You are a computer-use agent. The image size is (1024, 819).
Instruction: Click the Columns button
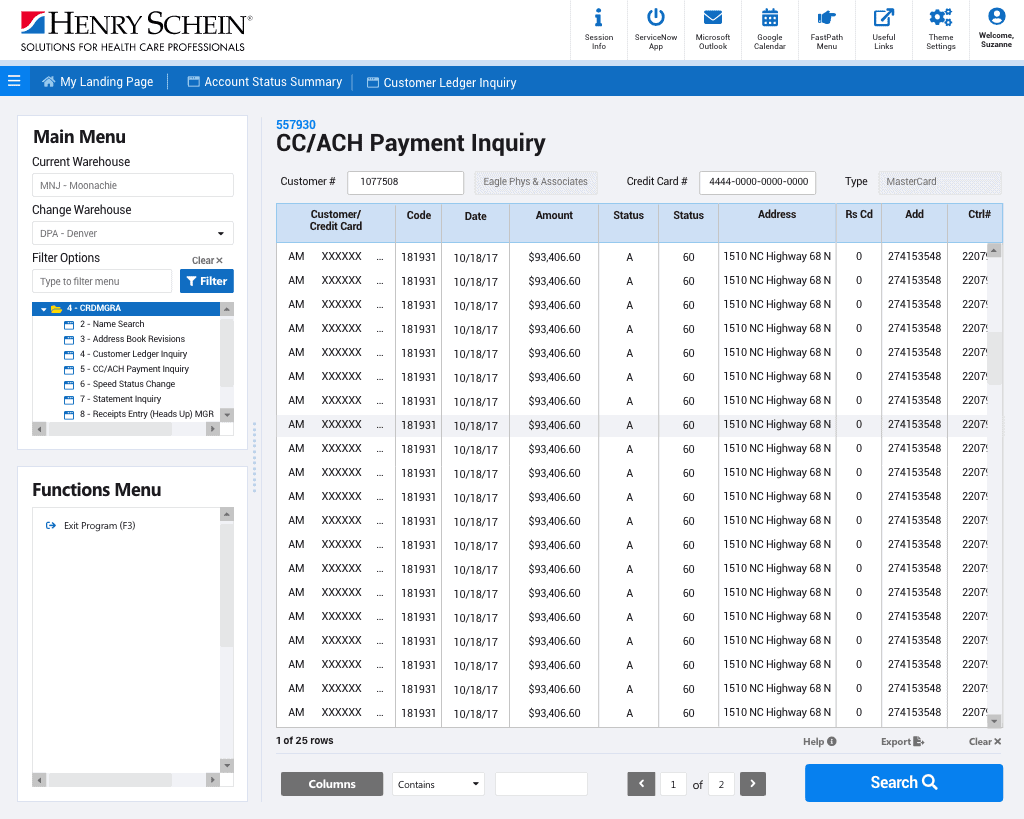332,784
